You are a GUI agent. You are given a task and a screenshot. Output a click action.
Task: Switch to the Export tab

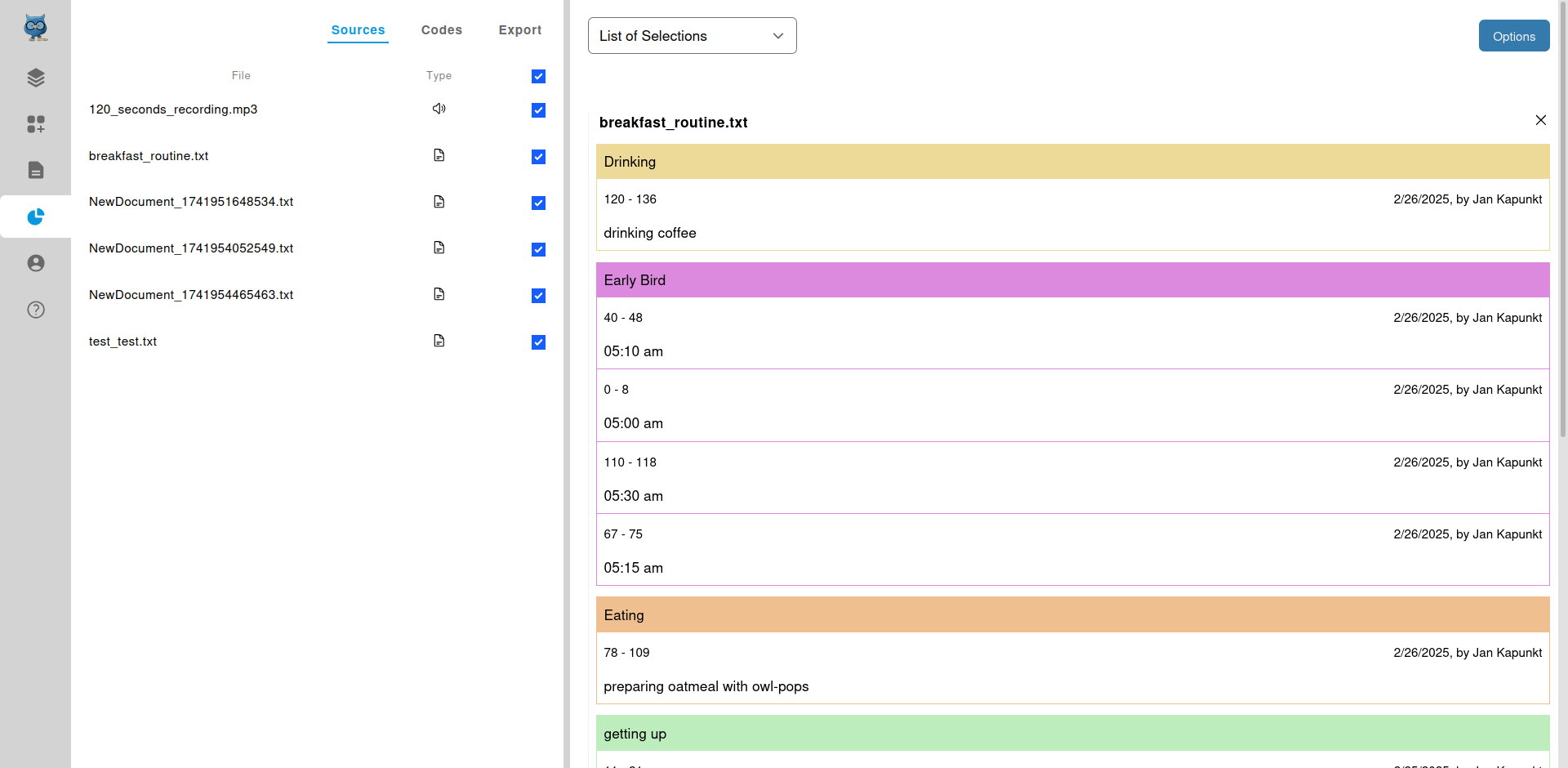point(519,30)
